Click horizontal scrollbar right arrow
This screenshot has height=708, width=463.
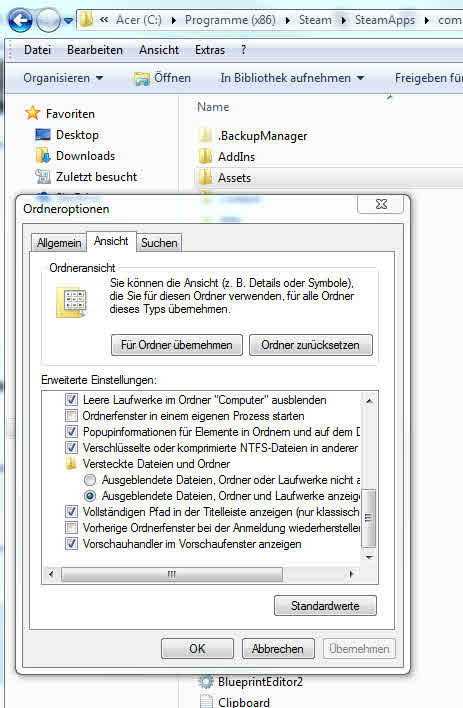coord(351,574)
